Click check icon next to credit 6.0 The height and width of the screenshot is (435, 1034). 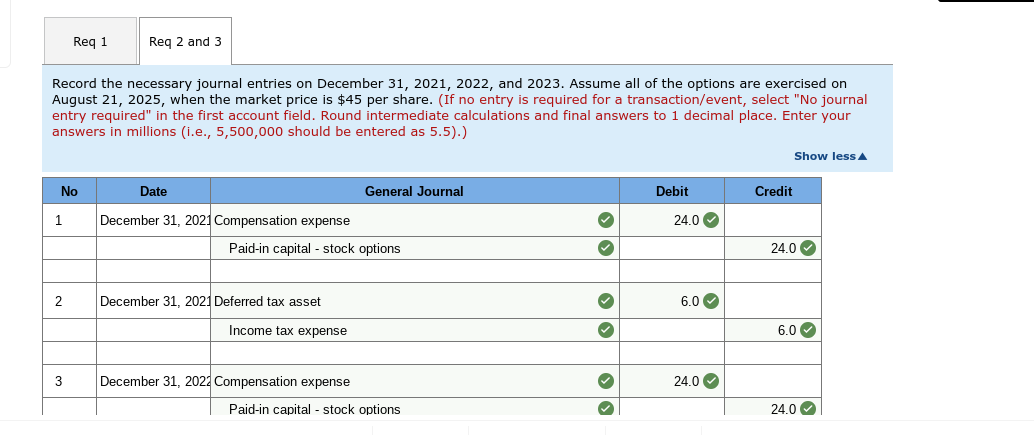(x=808, y=330)
